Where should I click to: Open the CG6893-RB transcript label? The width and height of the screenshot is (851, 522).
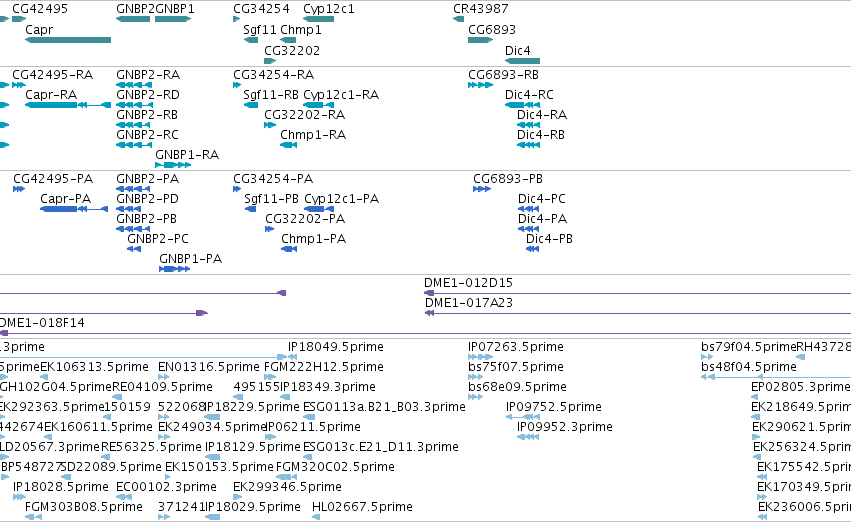[504, 75]
